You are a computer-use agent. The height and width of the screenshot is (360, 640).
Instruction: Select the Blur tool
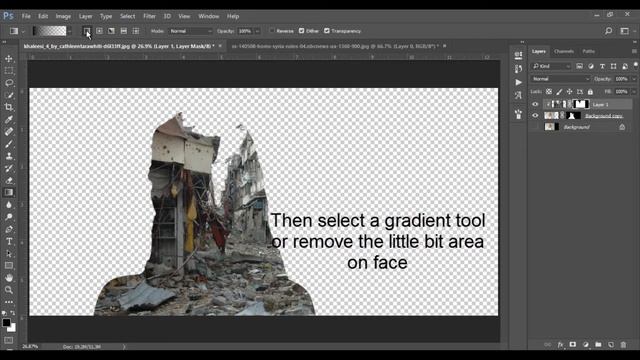[x=9, y=205]
